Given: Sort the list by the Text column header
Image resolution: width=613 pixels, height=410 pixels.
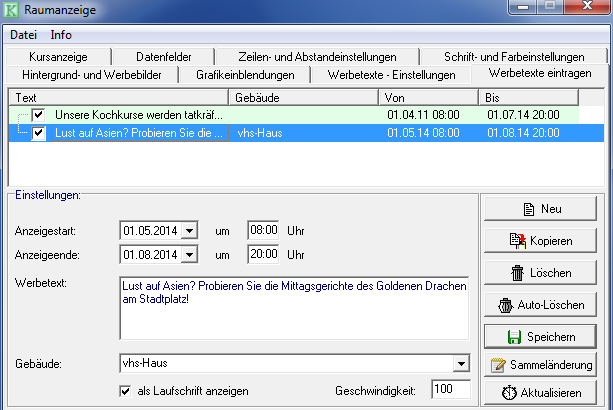Looking at the screenshot, I should click(x=118, y=97).
